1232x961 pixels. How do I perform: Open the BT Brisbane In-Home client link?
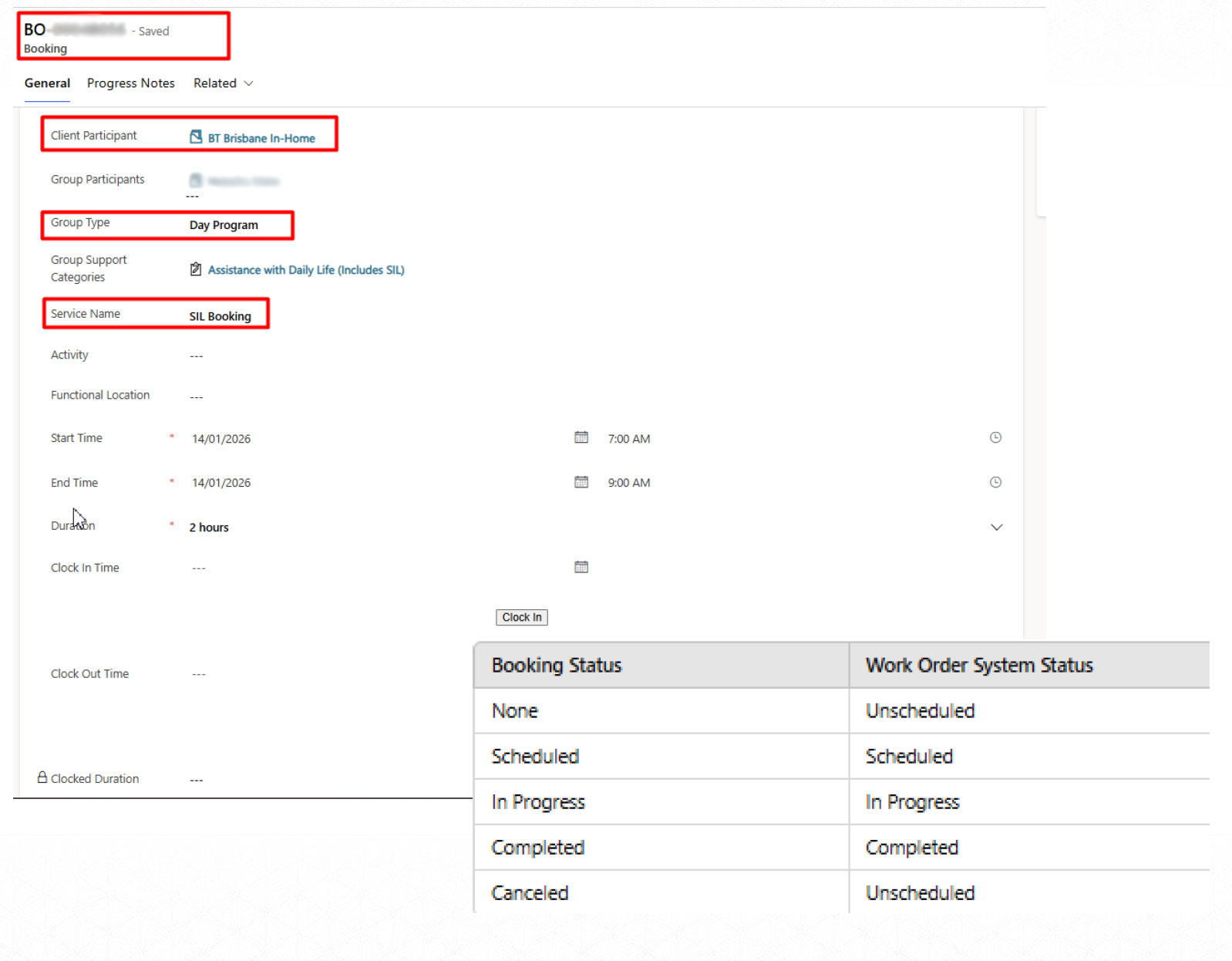pyautogui.click(x=261, y=138)
